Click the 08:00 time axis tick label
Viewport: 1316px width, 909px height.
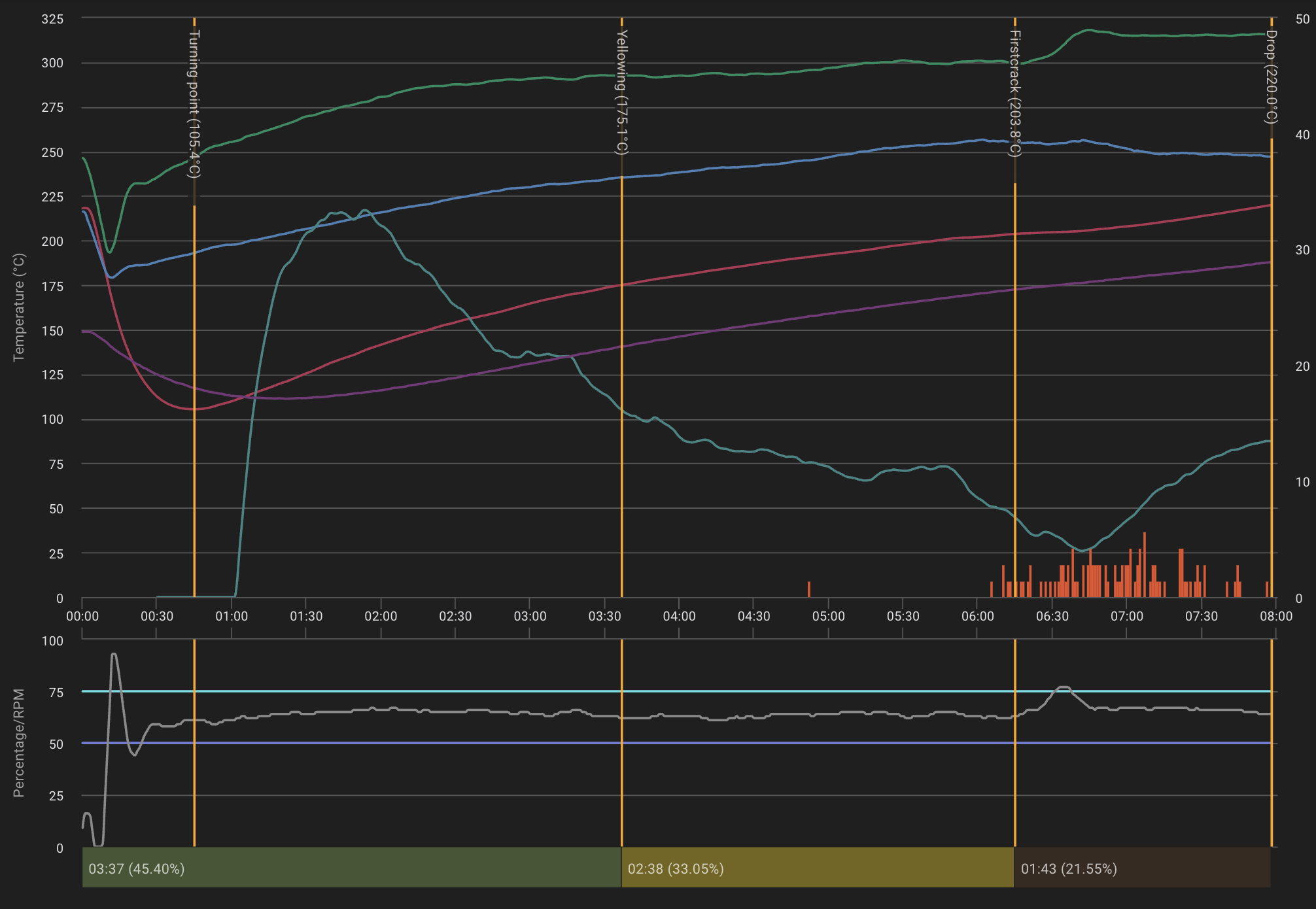(x=1275, y=616)
